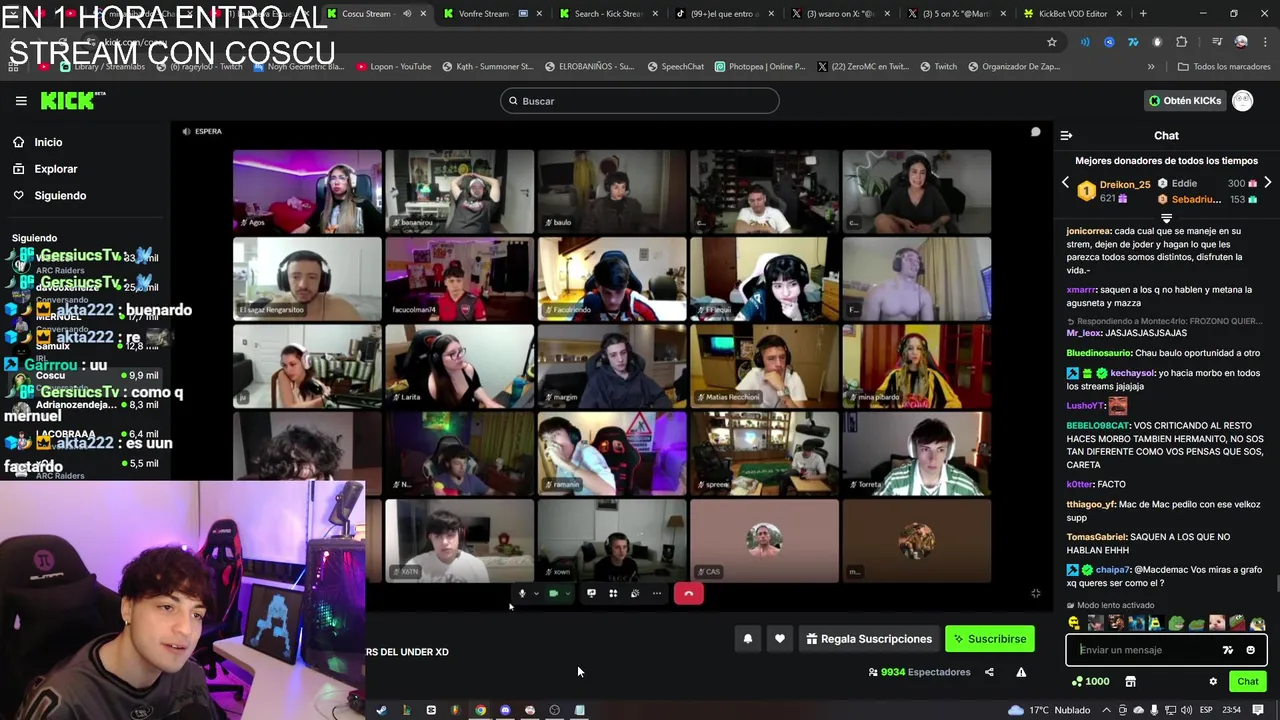Expand camera options dropdown arrow
Screen dimensions: 1280x720
tap(568, 593)
